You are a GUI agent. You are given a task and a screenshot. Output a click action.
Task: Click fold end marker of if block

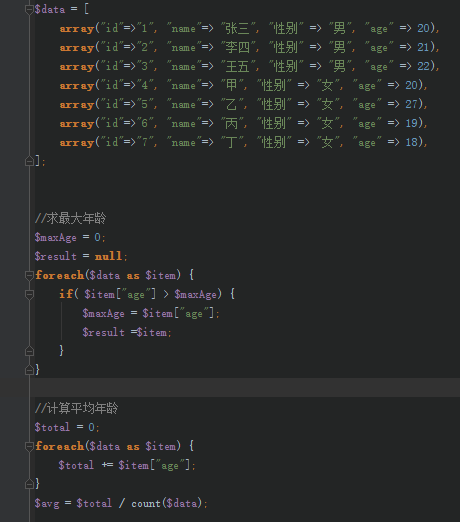click(29, 351)
